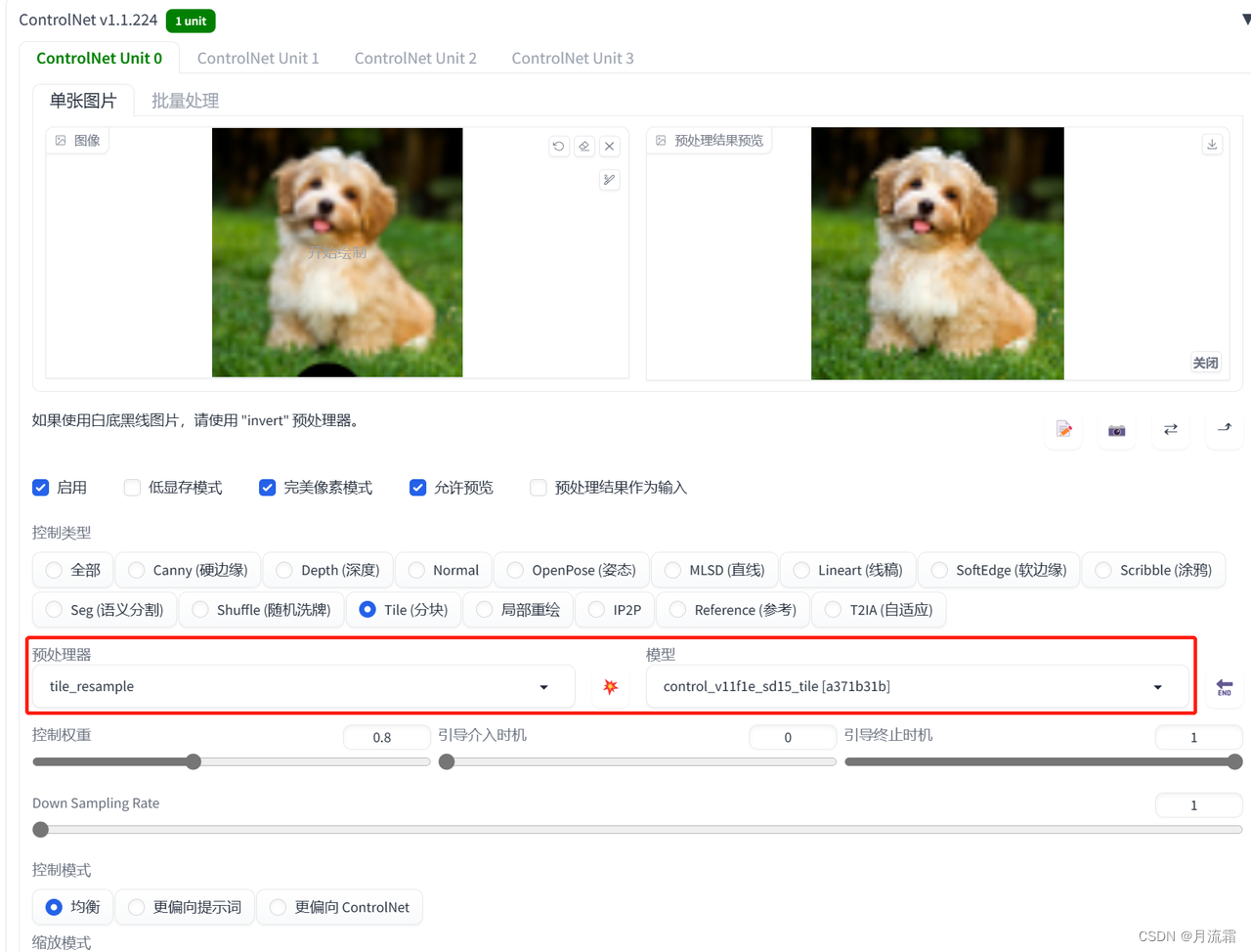Remove the input image with X icon
The height and width of the screenshot is (952, 1251).
(609, 147)
